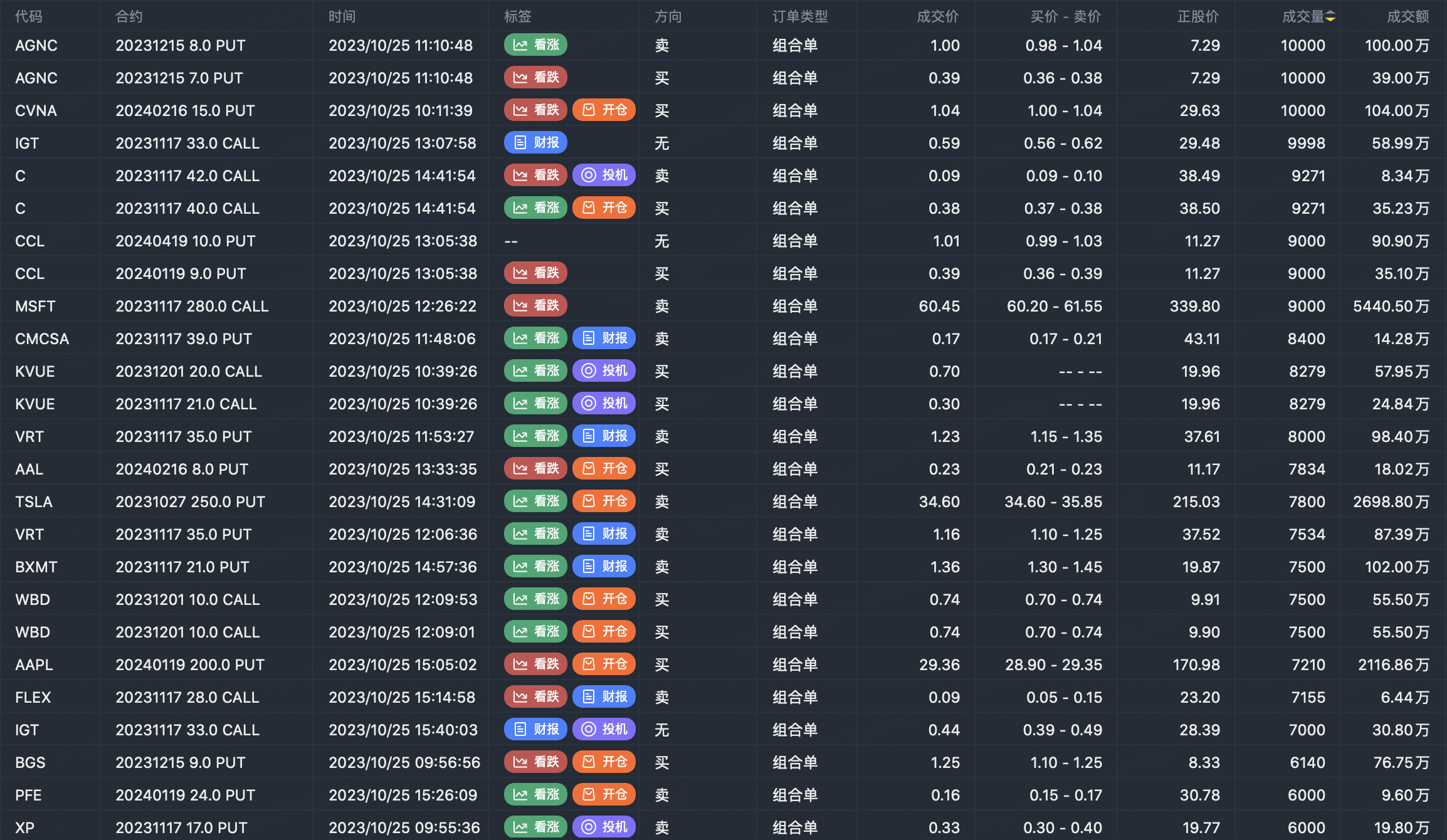Select the MSFT ticker cell

(x=35, y=306)
